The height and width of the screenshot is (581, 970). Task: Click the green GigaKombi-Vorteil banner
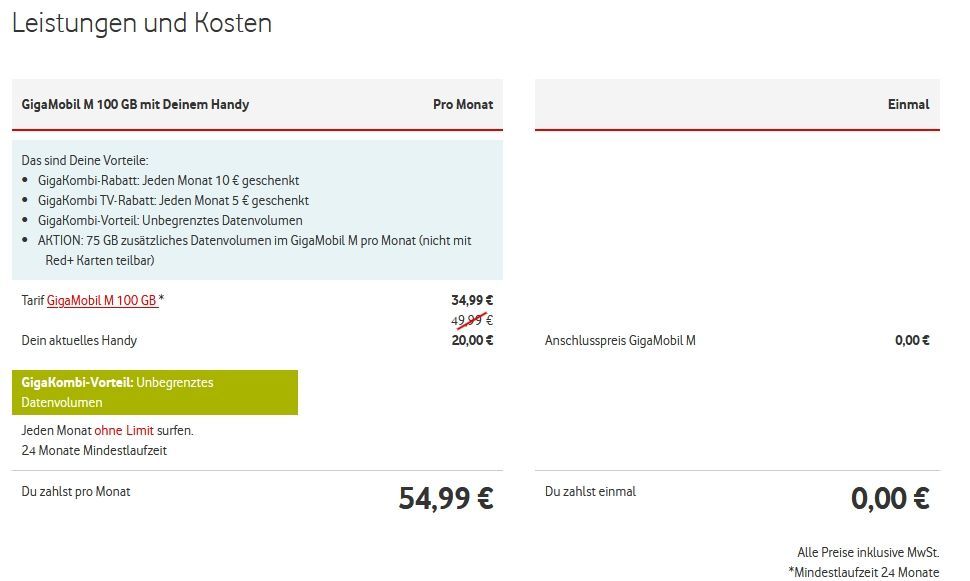pos(154,392)
